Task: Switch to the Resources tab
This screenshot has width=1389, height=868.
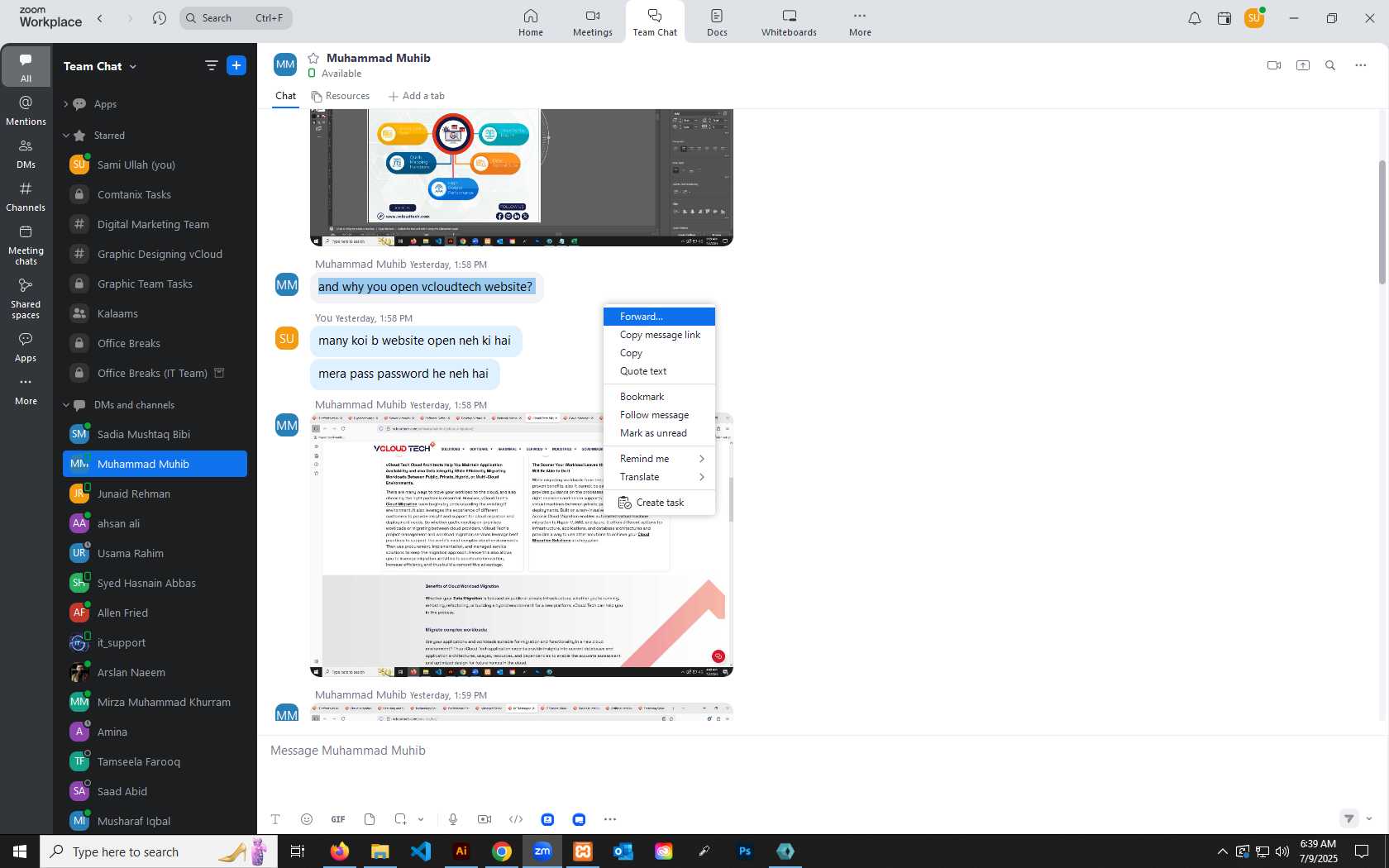Action: [340, 96]
